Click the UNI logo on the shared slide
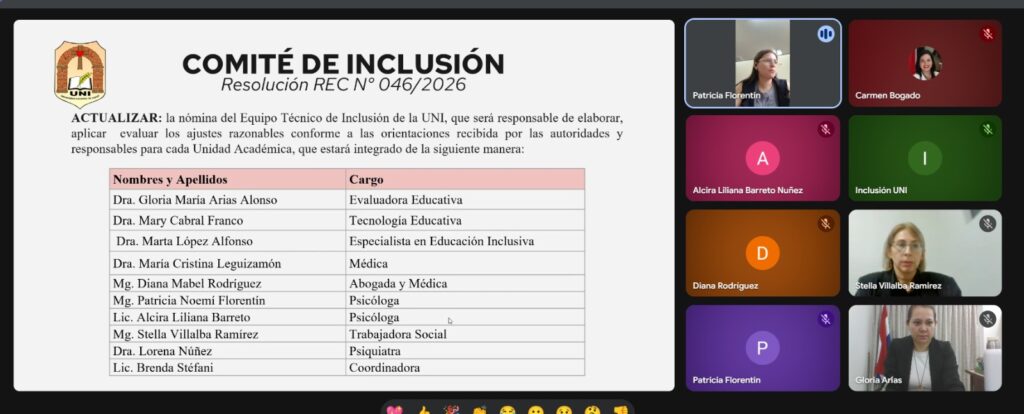This screenshot has height=414, width=1024. (79, 73)
